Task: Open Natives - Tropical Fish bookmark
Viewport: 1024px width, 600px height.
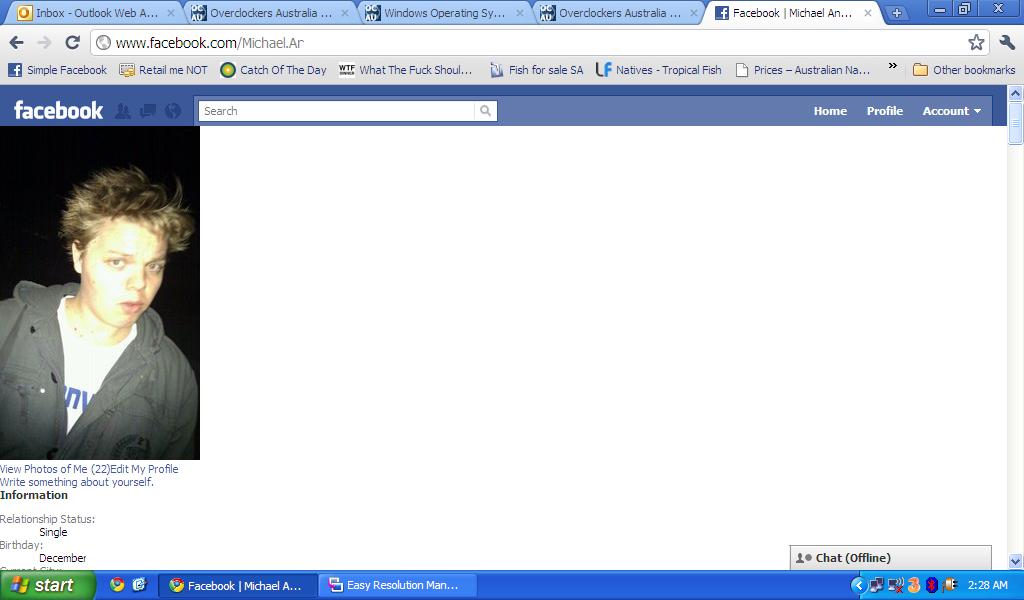Action: tap(659, 70)
